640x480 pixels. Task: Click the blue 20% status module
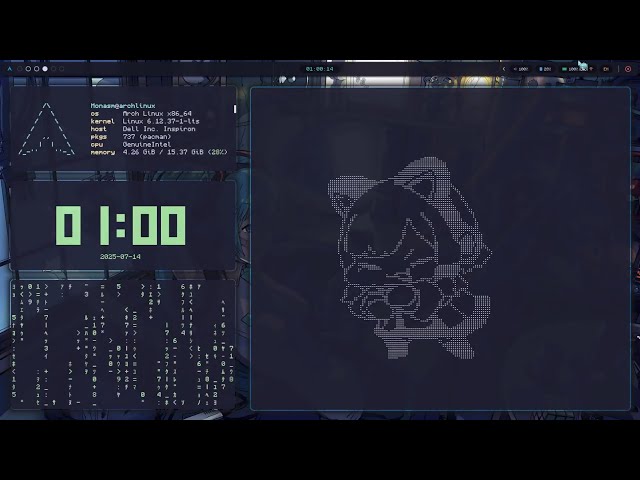[545, 69]
